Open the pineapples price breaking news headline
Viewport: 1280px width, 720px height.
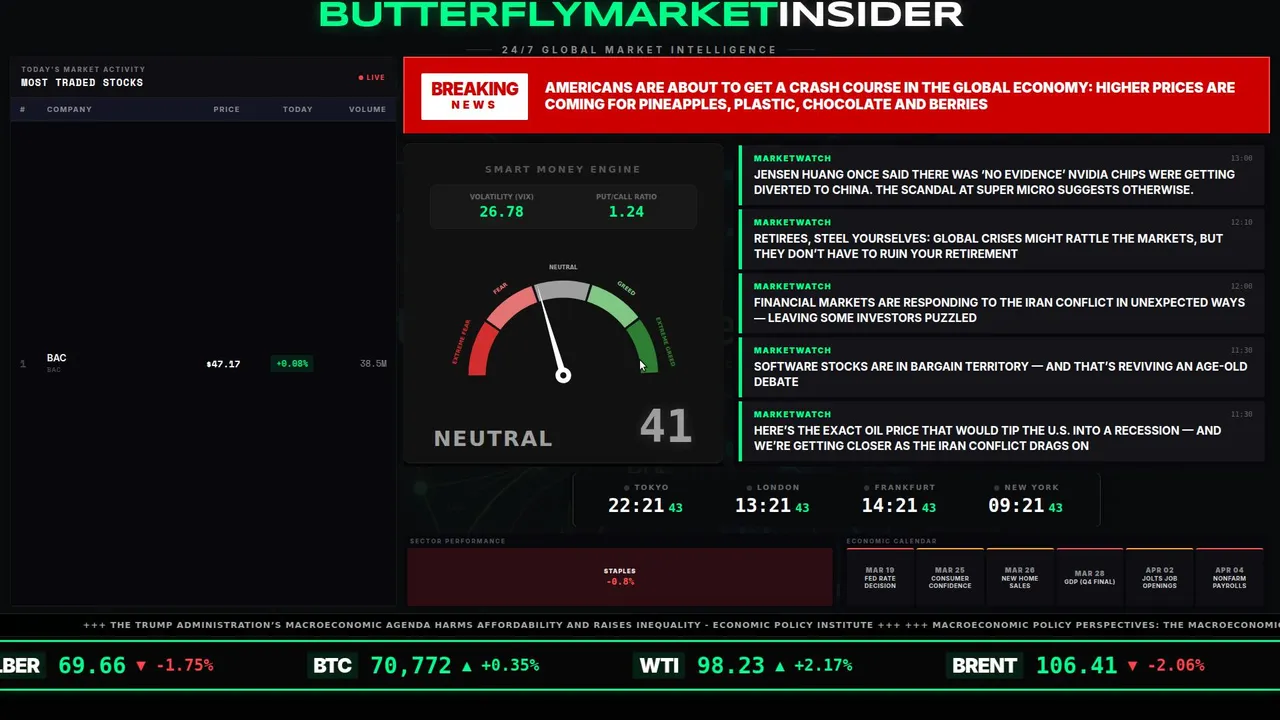[890, 96]
